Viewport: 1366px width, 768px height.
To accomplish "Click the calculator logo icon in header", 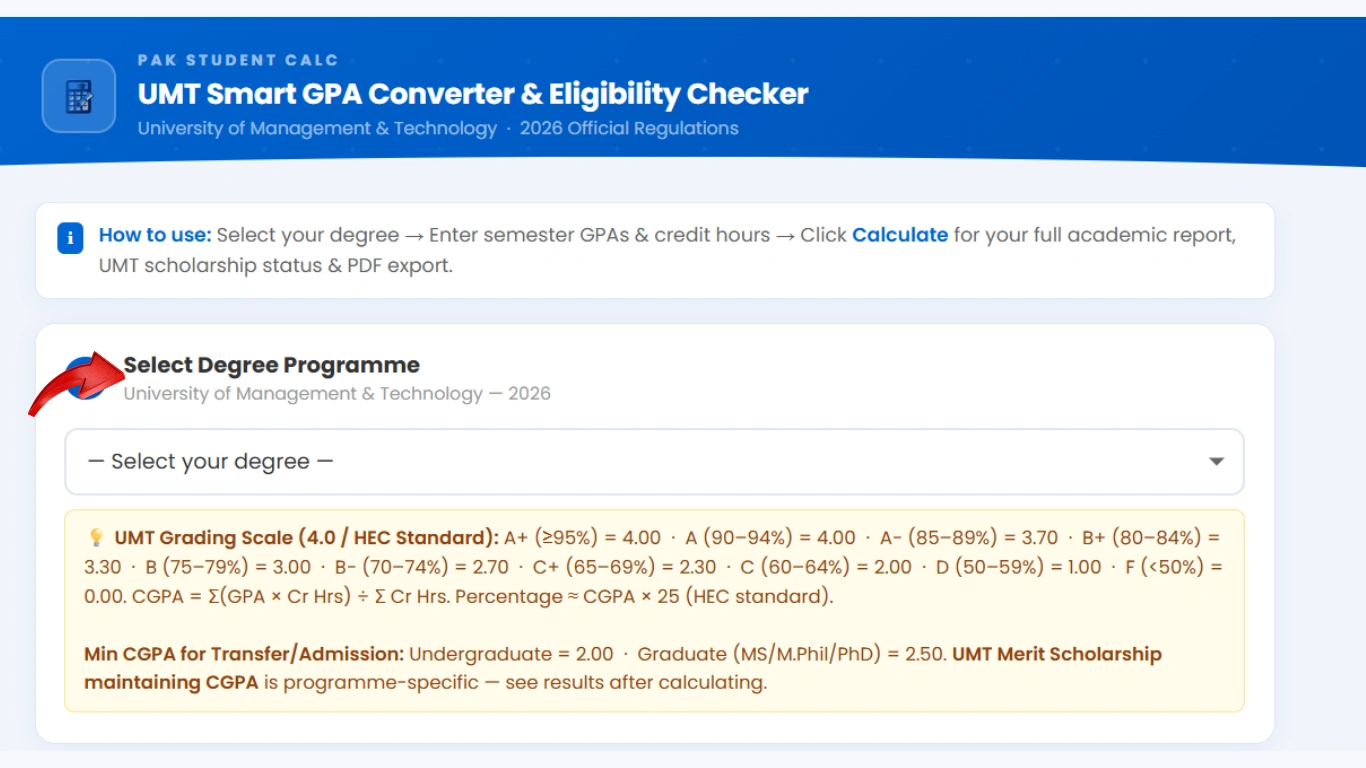I will click(79, 96).
